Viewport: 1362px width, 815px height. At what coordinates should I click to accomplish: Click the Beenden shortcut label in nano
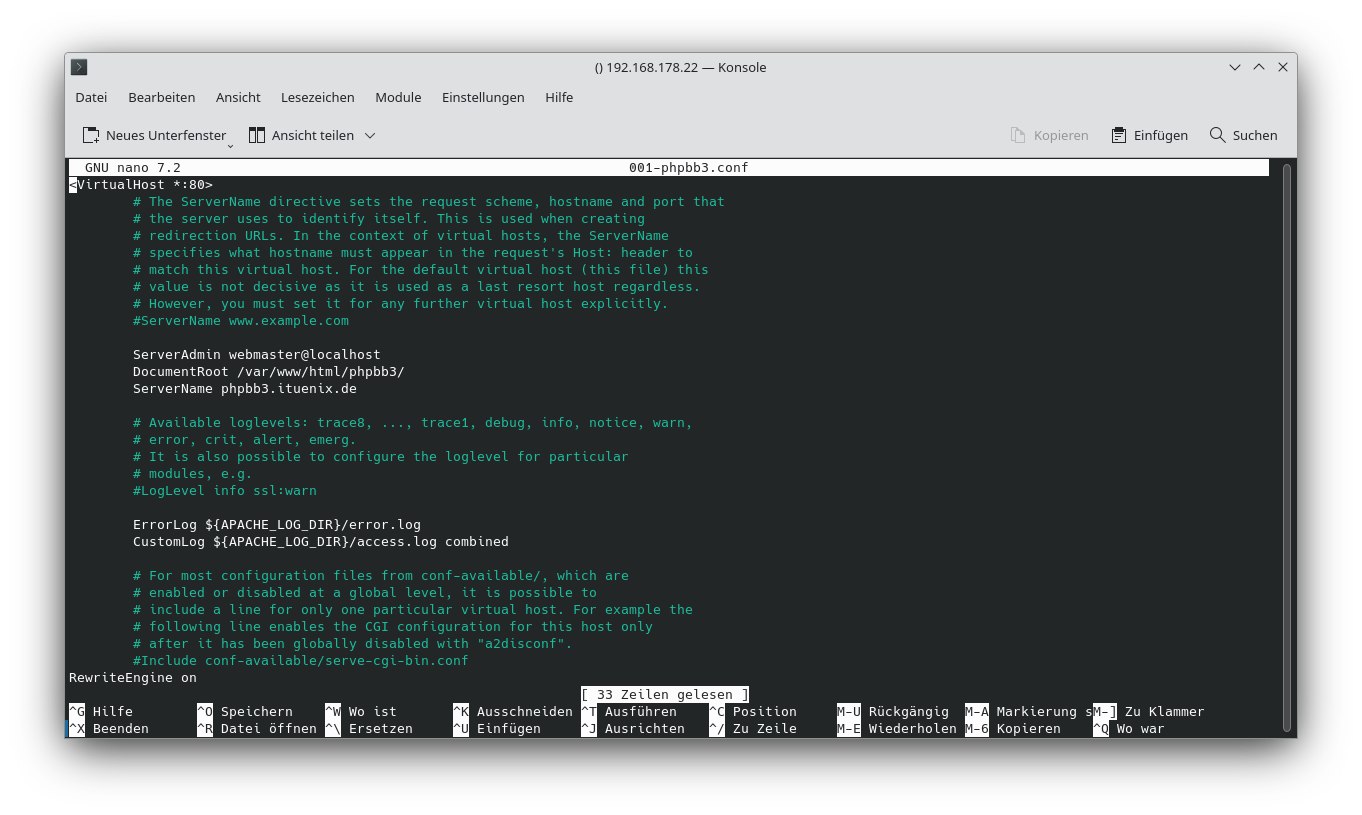[120, 728]
